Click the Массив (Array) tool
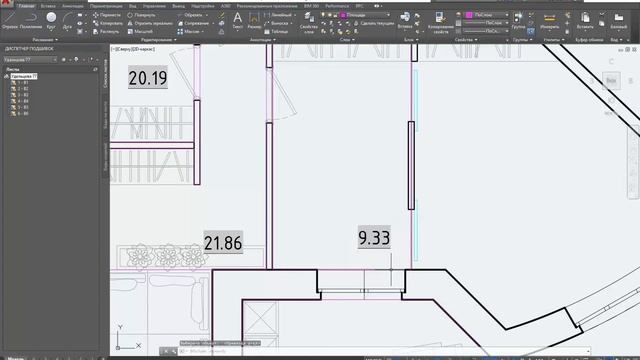This screenshot has height=360, width=640. [189, 31]
